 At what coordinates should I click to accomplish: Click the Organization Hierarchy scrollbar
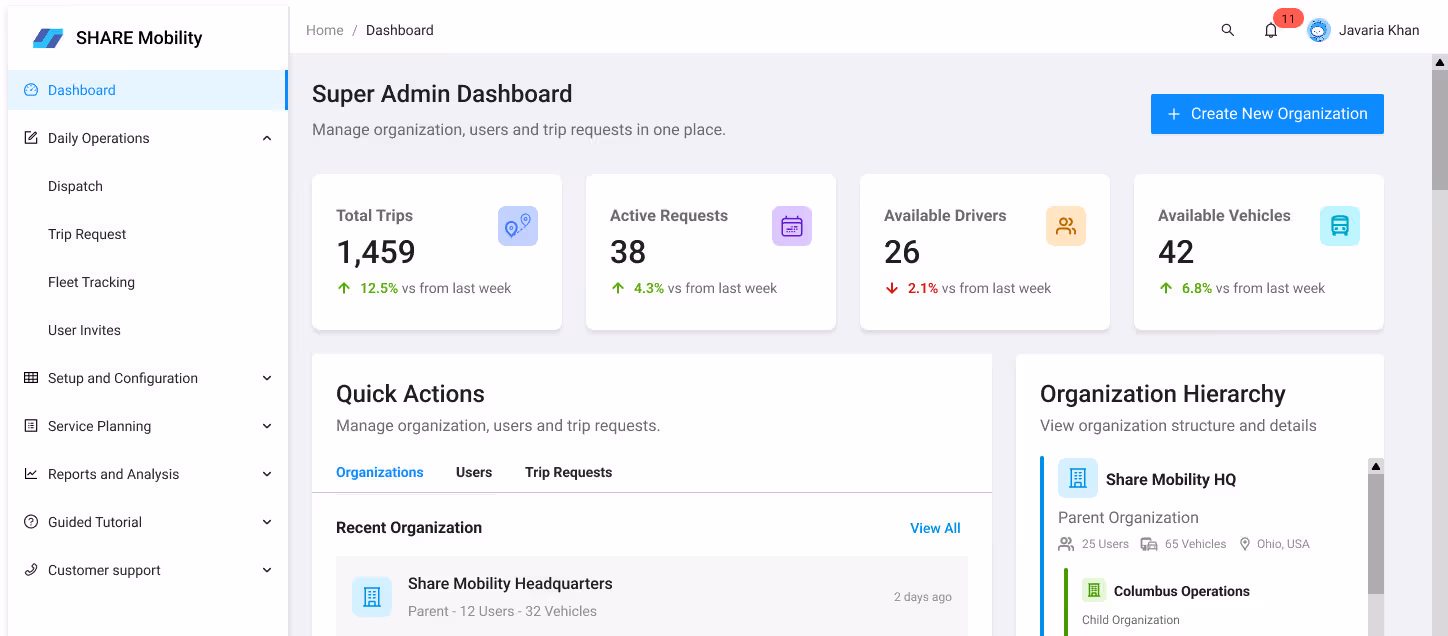coord(1376,530)
